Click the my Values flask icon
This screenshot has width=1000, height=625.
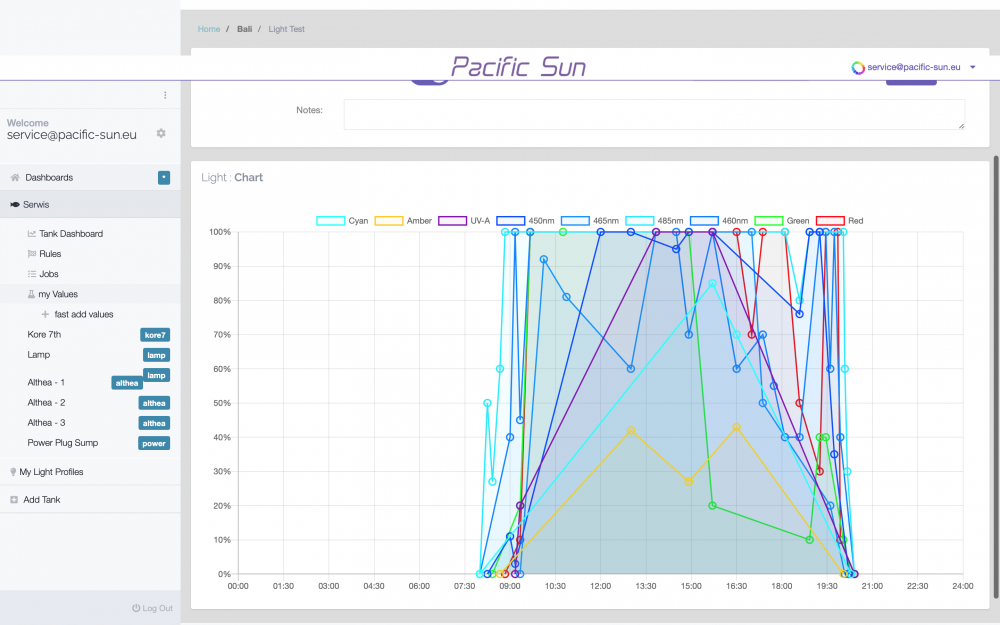tap(31, 294)
